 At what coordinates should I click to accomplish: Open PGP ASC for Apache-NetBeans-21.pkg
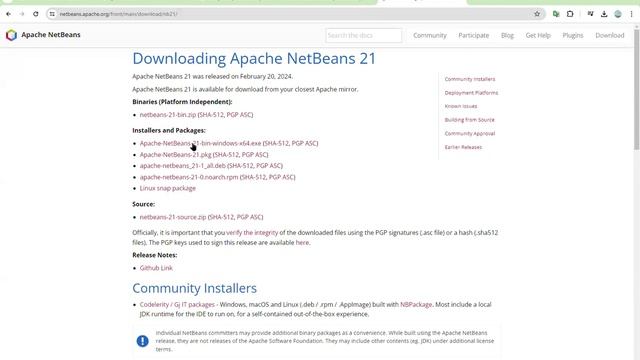[x=254, y=155]
